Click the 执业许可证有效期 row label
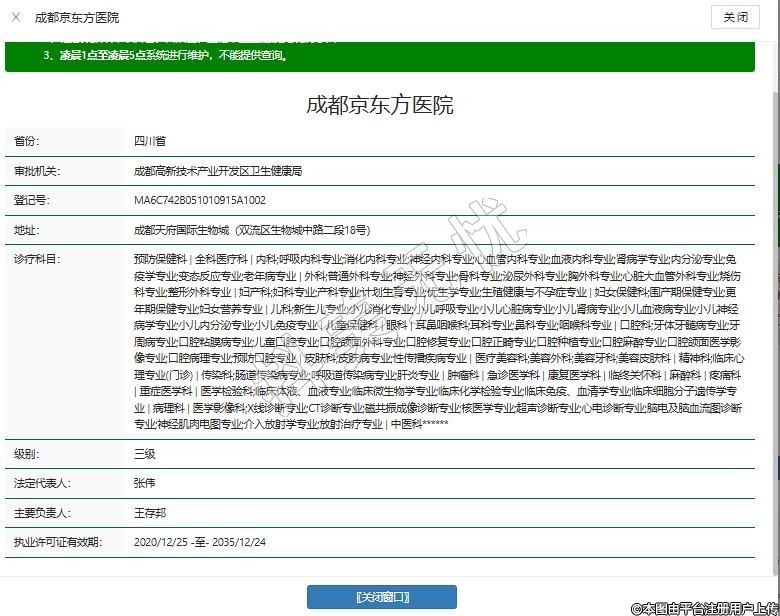The width and height of the screenshot is (780, 616). 57,542
